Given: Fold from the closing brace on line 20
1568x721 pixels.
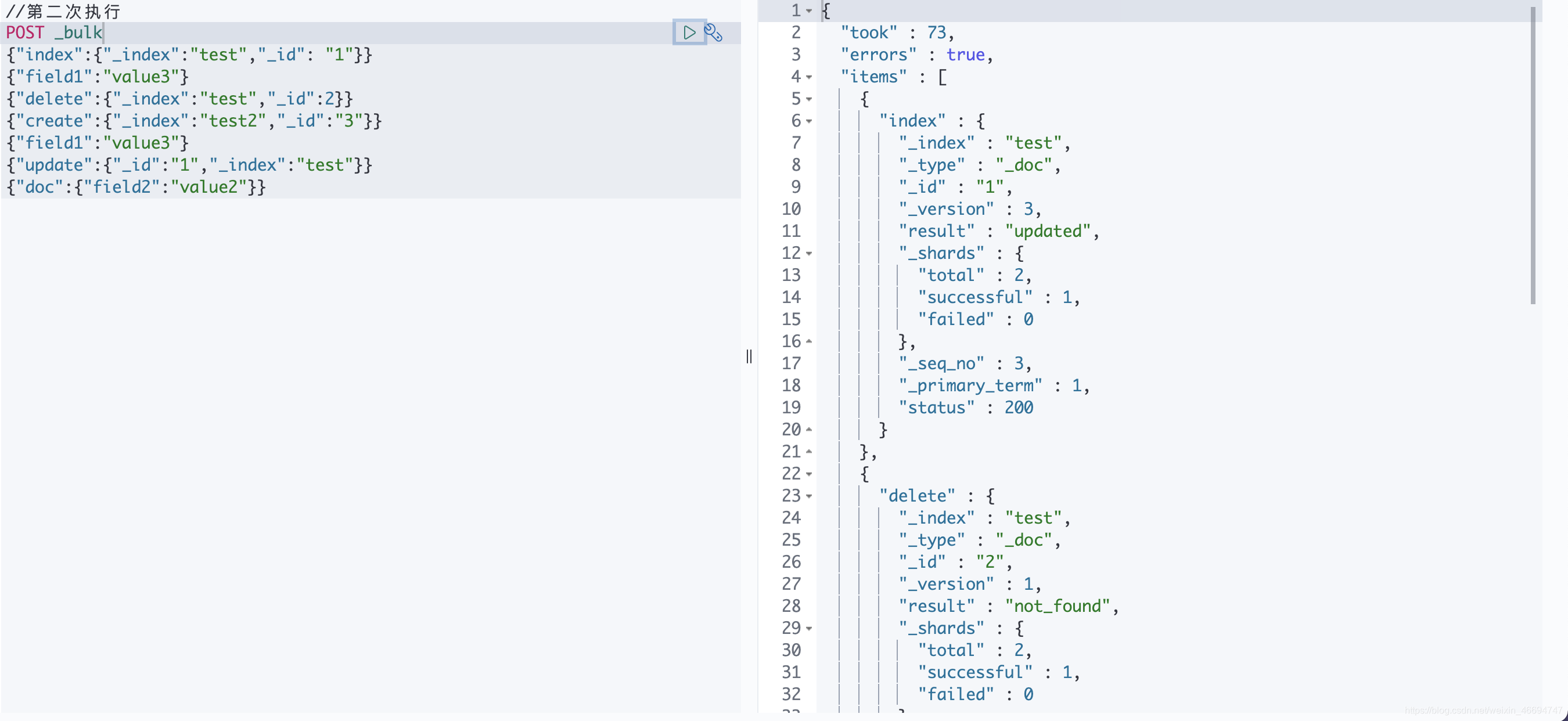Looking at the screenshot, I should [809, 430].
